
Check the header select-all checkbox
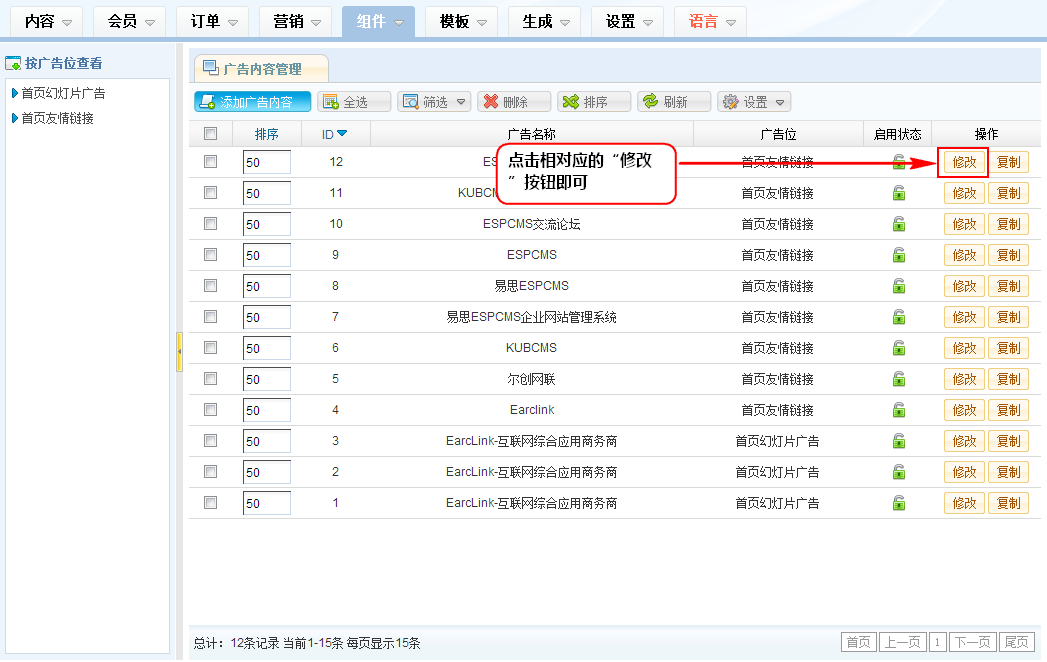click(x=210, y=134)
